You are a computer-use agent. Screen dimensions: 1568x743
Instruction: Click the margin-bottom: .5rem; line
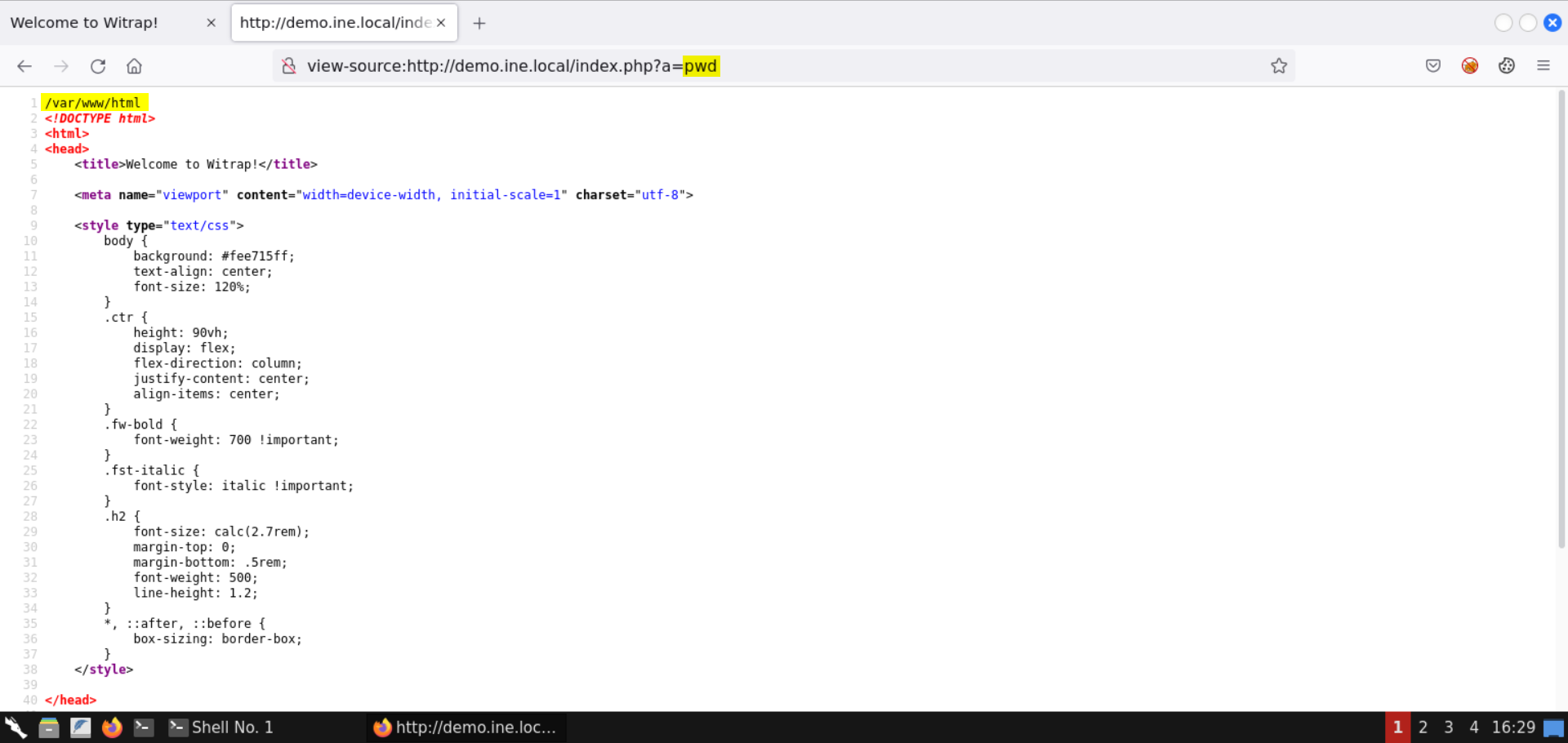(x=210, y=563)
